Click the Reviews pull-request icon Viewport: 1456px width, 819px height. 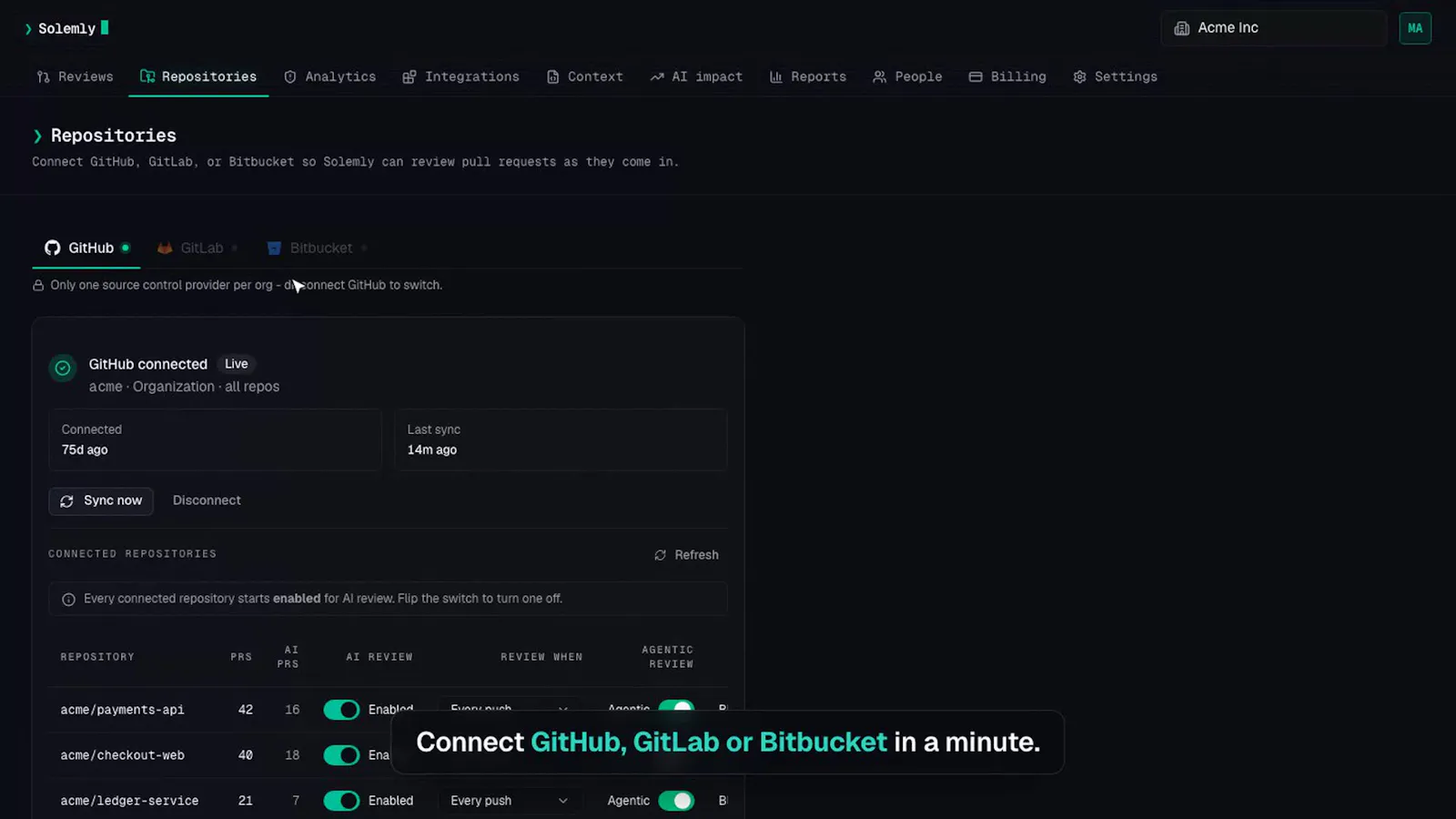(43, 77)
